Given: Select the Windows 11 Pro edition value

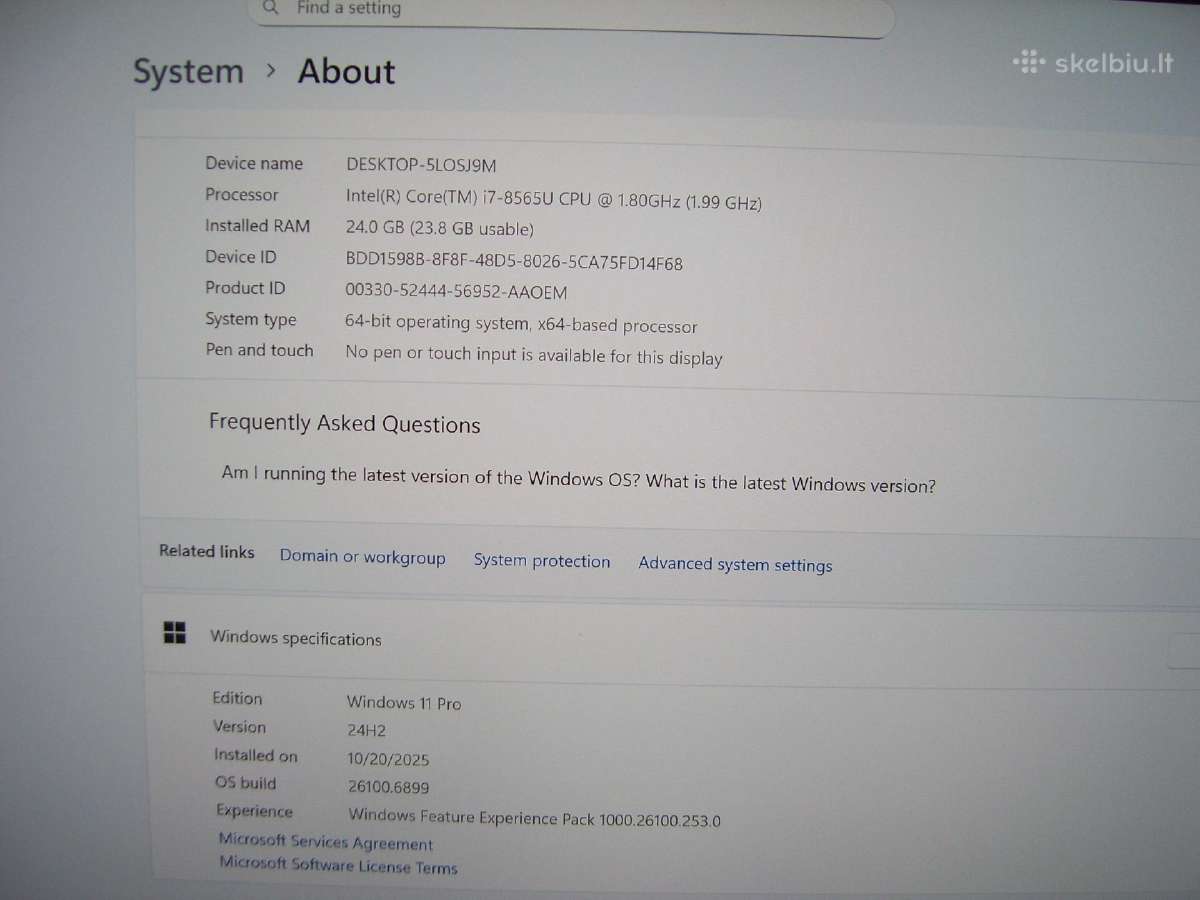Looking at the screenshot, I should click(x=404, y=703).
